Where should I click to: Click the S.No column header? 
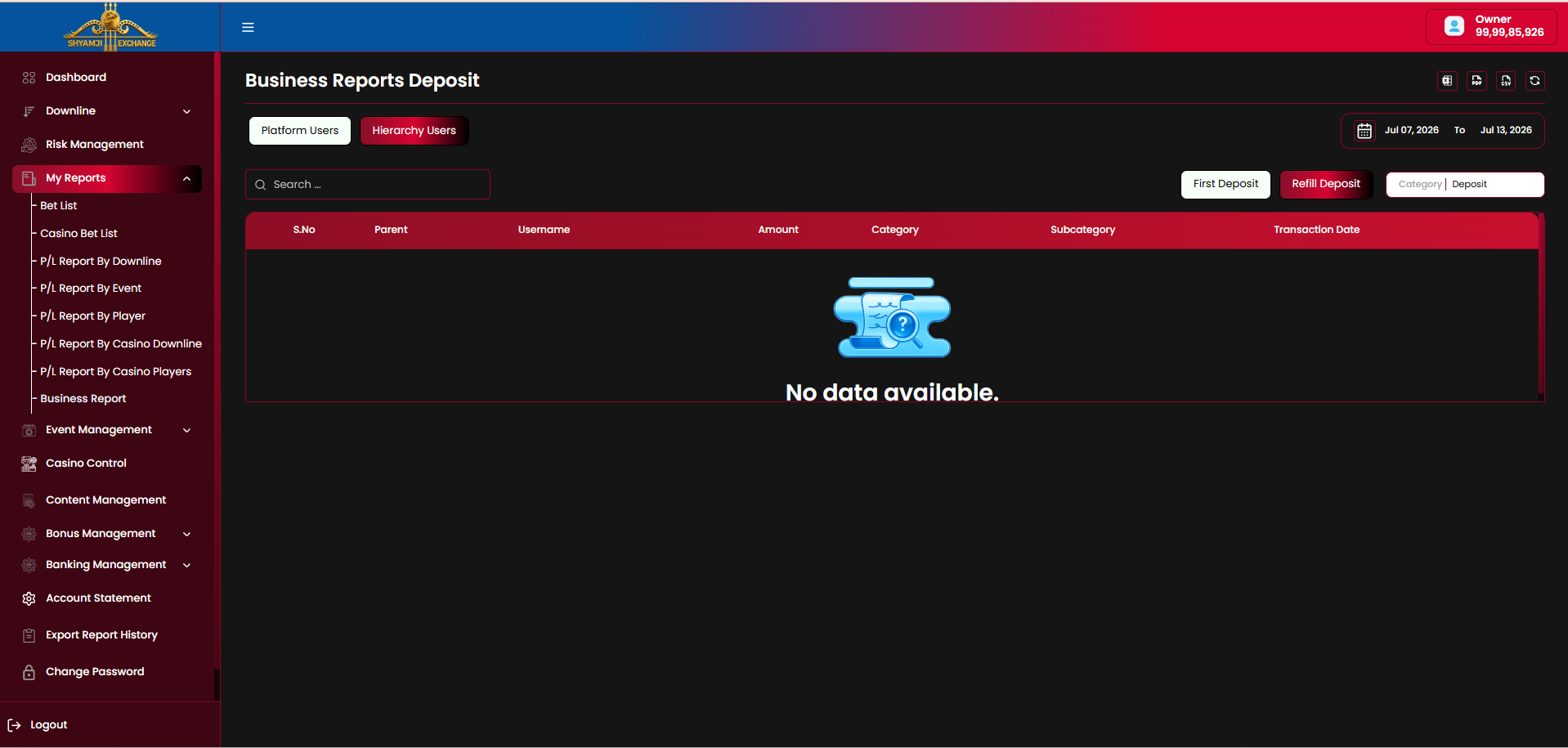pyautogui.click(x=304, y=230)
